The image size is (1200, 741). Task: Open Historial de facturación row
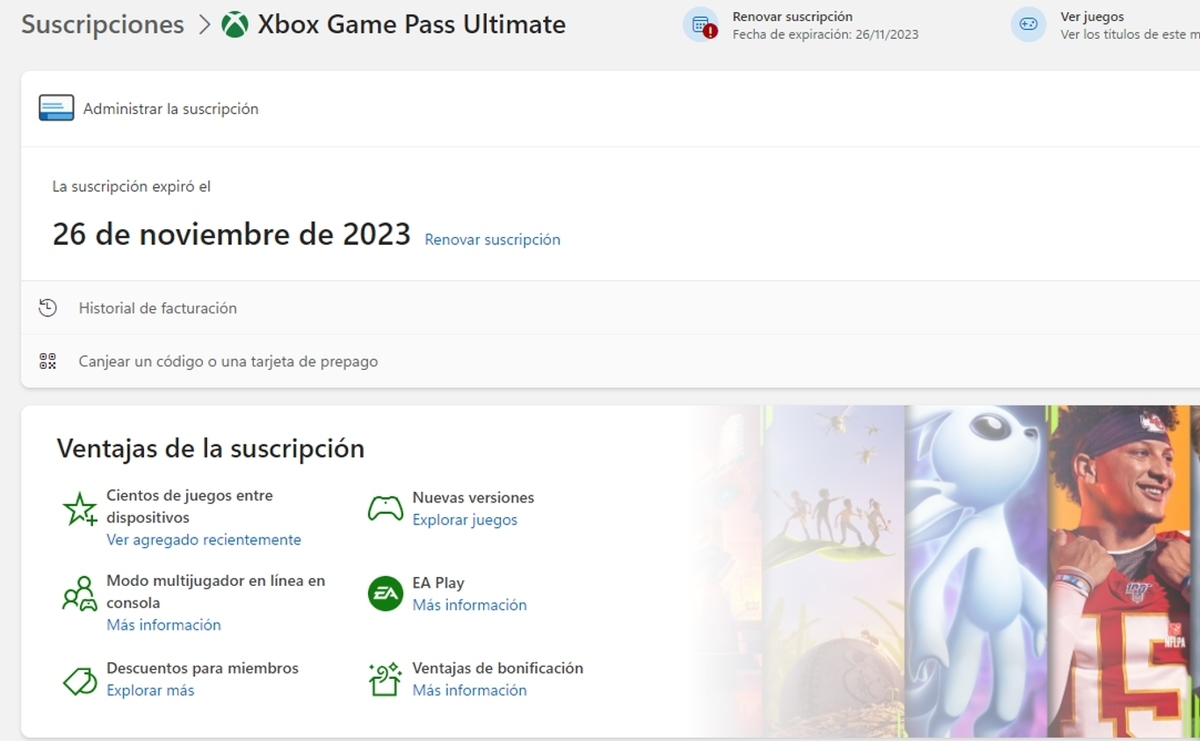pos(158,308)
